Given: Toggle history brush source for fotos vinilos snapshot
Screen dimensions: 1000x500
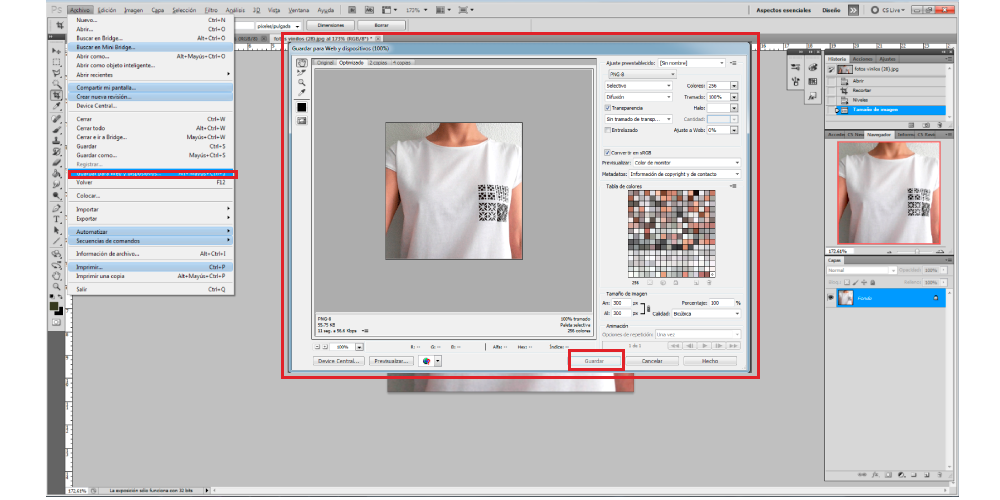Looking at the screenshot, I should [830, 69].
